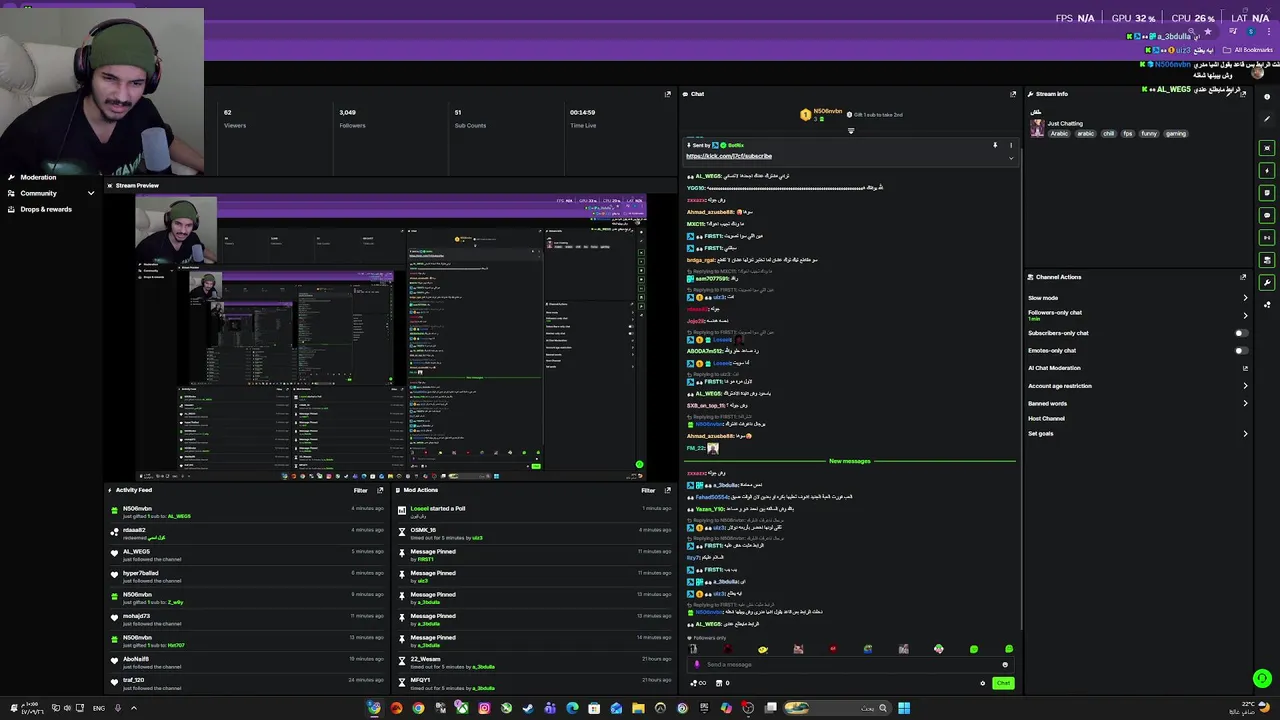The height and width of the screenshot is (720, 1280).
Task: Select Loseel started a Poll mod action
Action: [x=535, y=512]
